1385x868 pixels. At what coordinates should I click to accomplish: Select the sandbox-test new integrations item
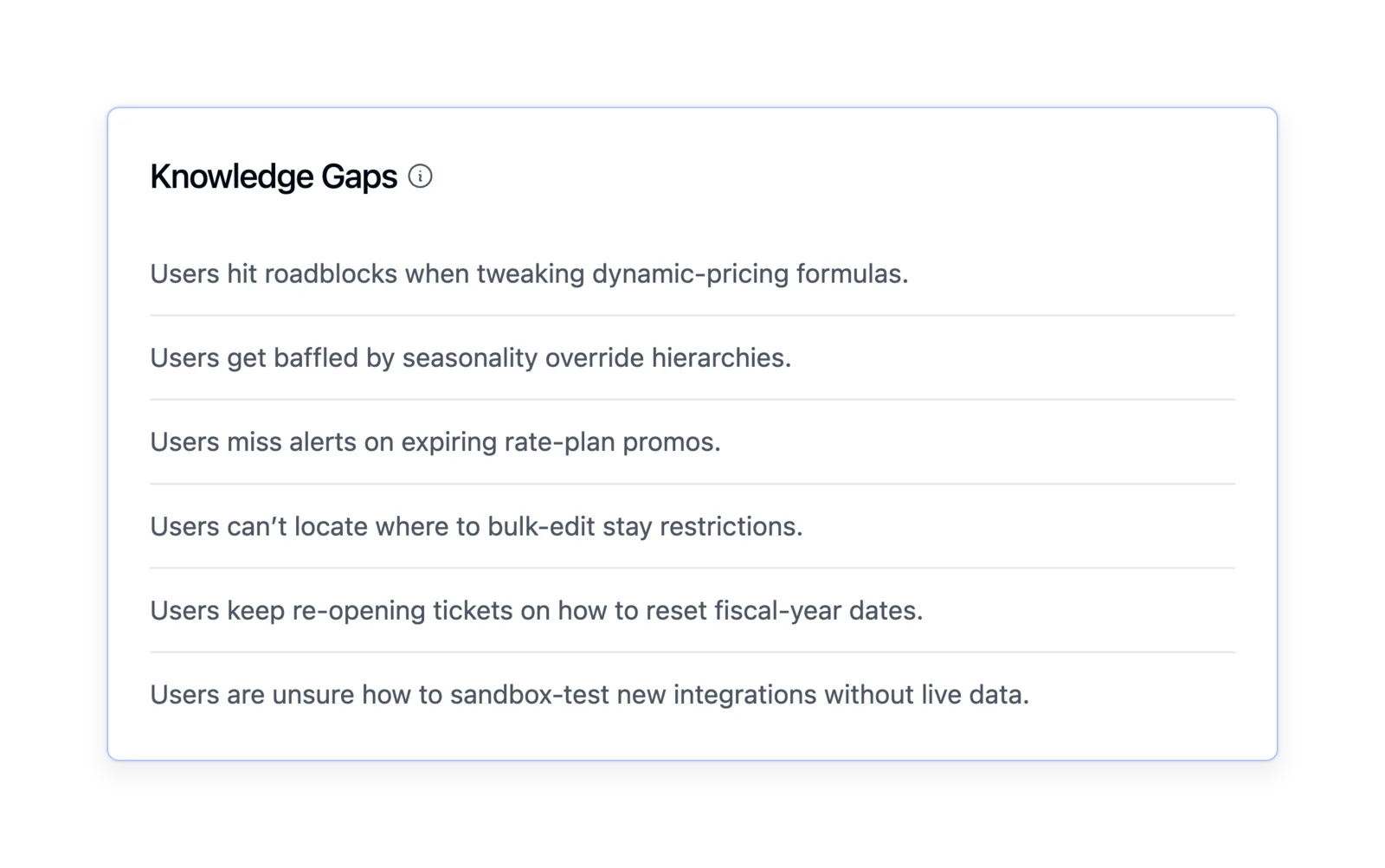click(692, 694)
